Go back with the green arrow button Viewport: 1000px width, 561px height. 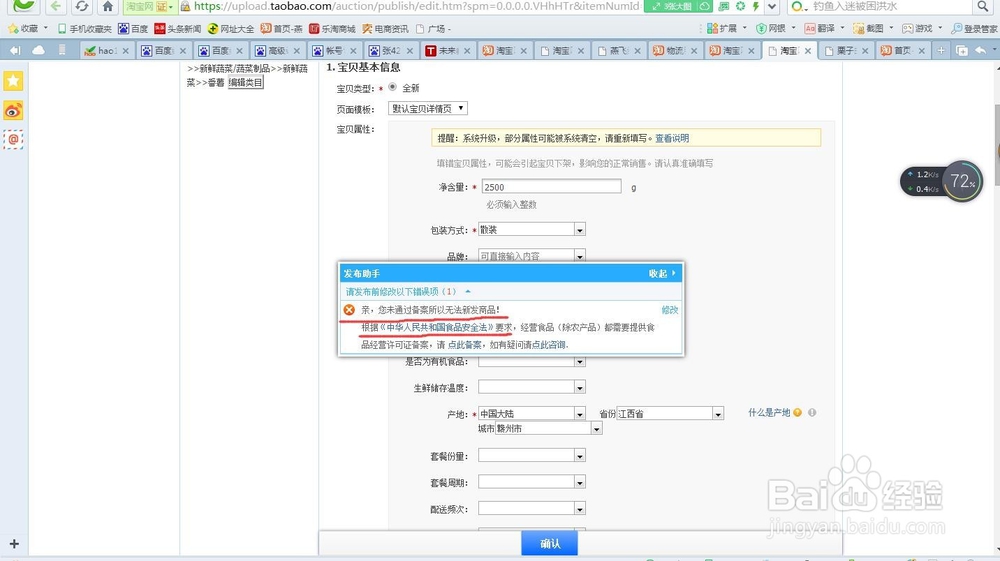point(55,6)
